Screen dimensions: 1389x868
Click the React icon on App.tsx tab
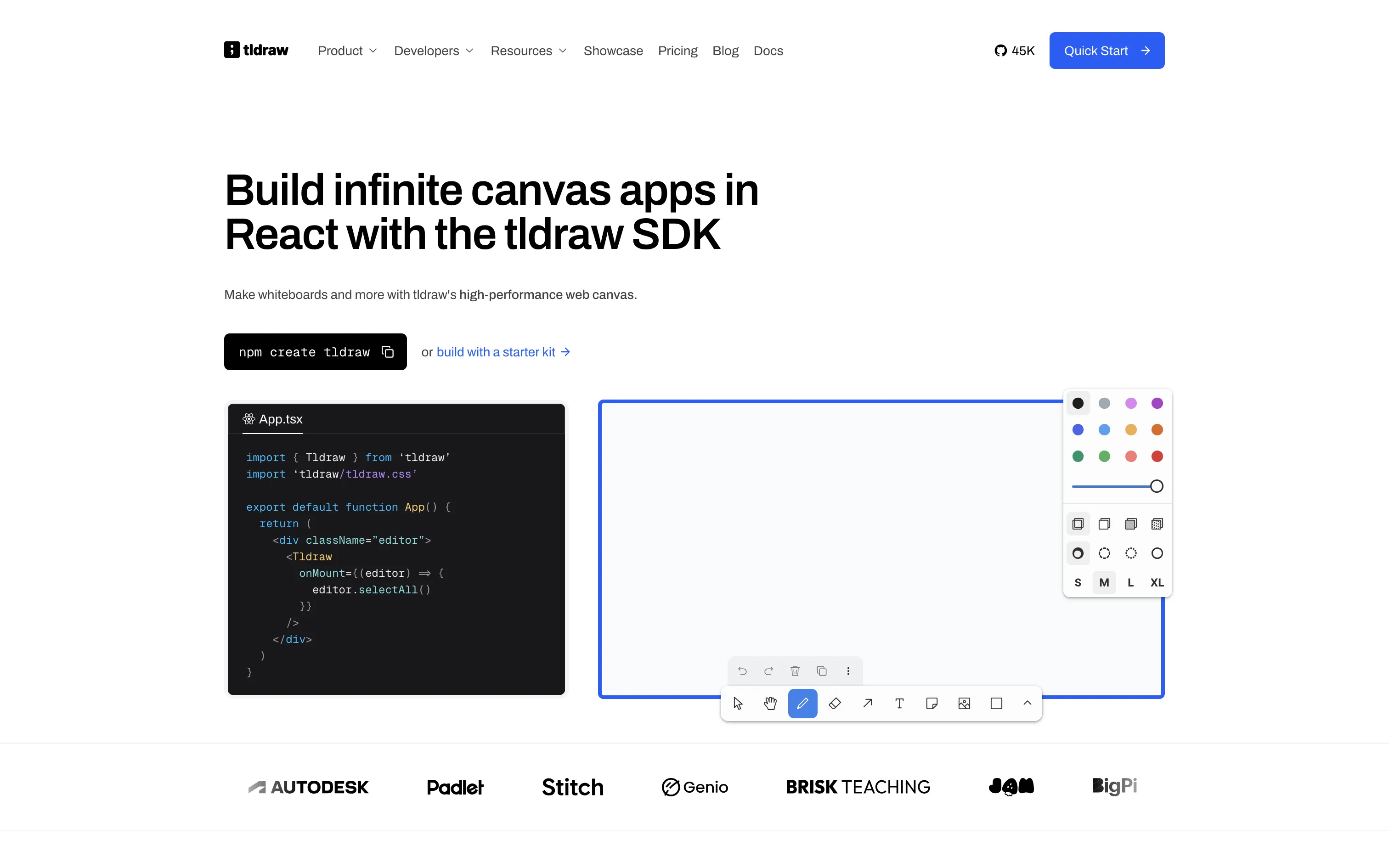click(x=248, y=419)
